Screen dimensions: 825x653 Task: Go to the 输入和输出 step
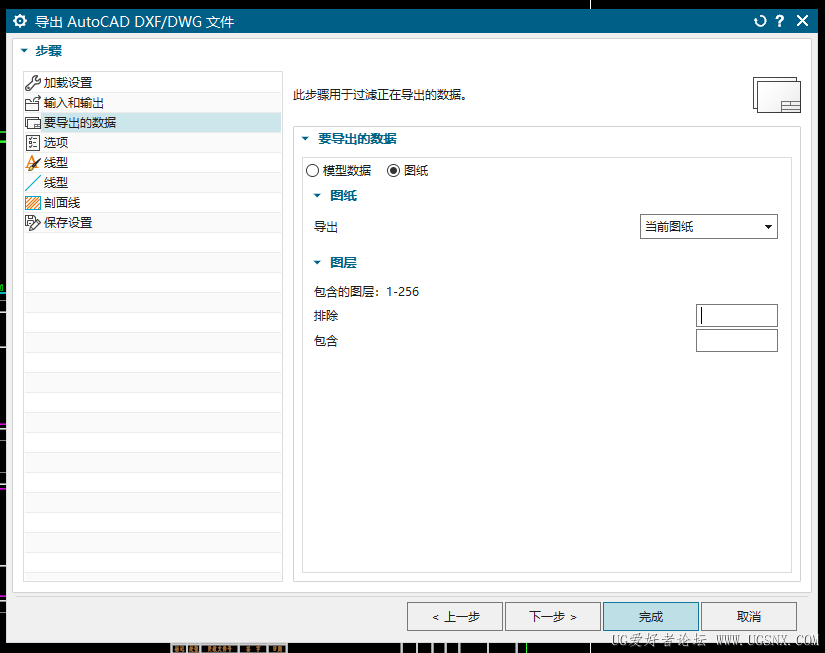pyautogui.click(x=153, y=103)
